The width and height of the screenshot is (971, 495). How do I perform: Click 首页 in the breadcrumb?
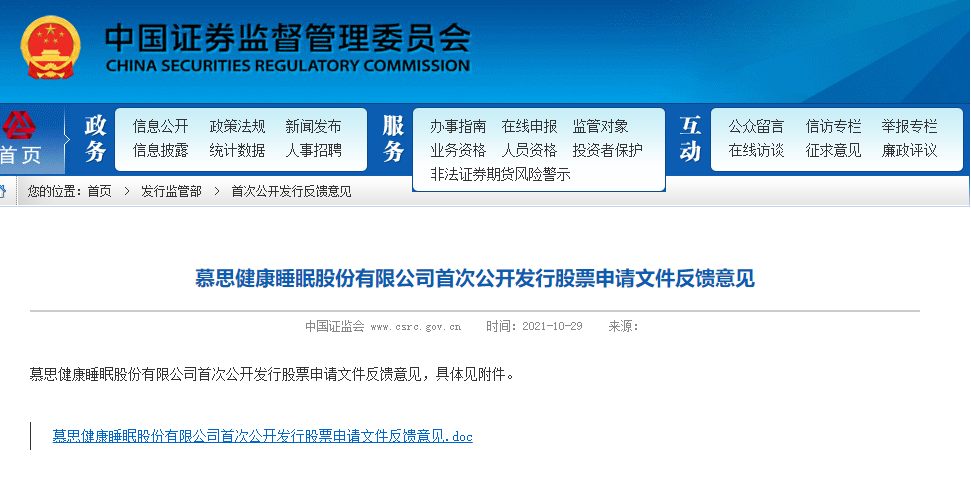[x=100, y=191]
